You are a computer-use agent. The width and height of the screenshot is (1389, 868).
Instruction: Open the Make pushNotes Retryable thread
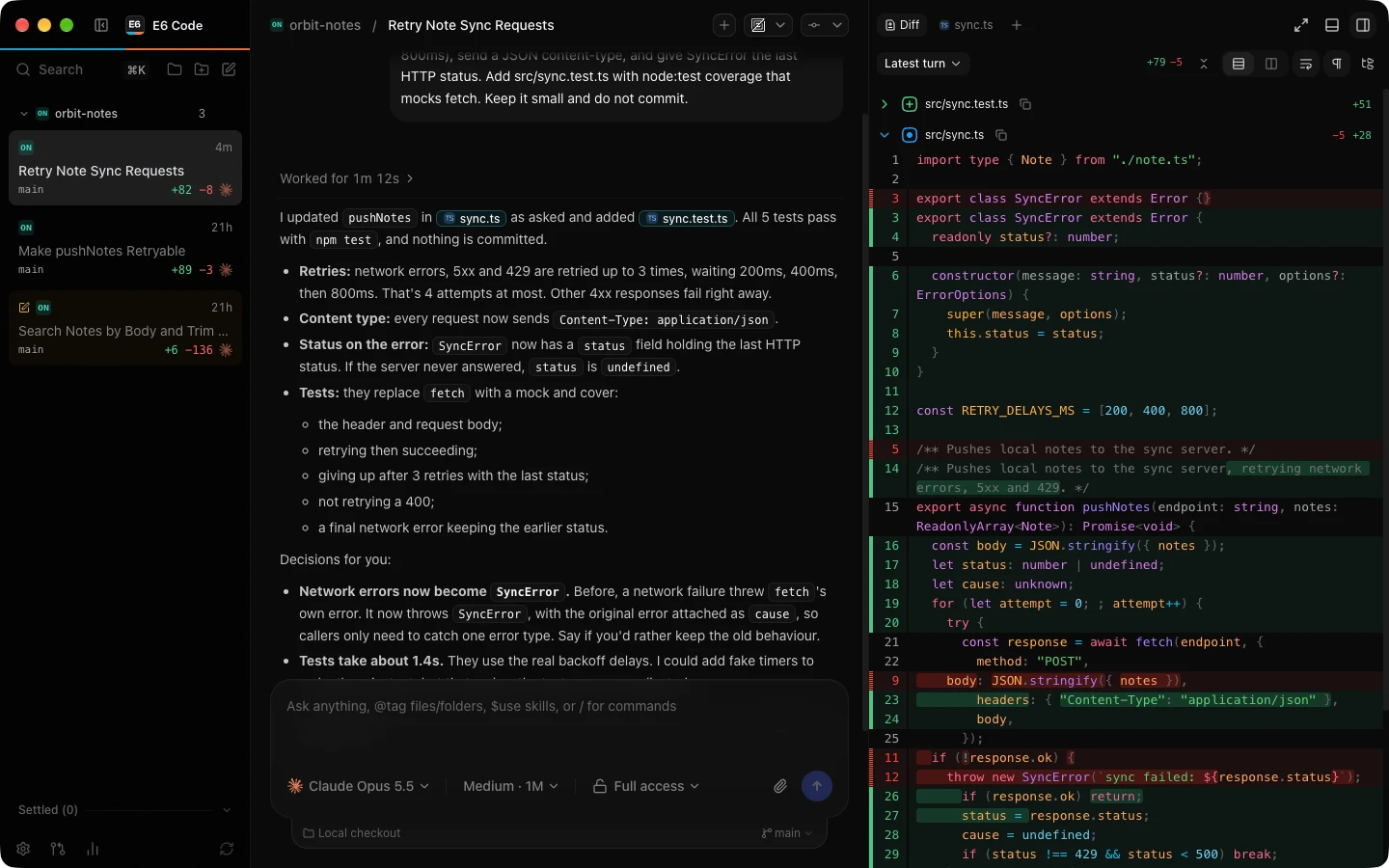(x=125, y=249)
